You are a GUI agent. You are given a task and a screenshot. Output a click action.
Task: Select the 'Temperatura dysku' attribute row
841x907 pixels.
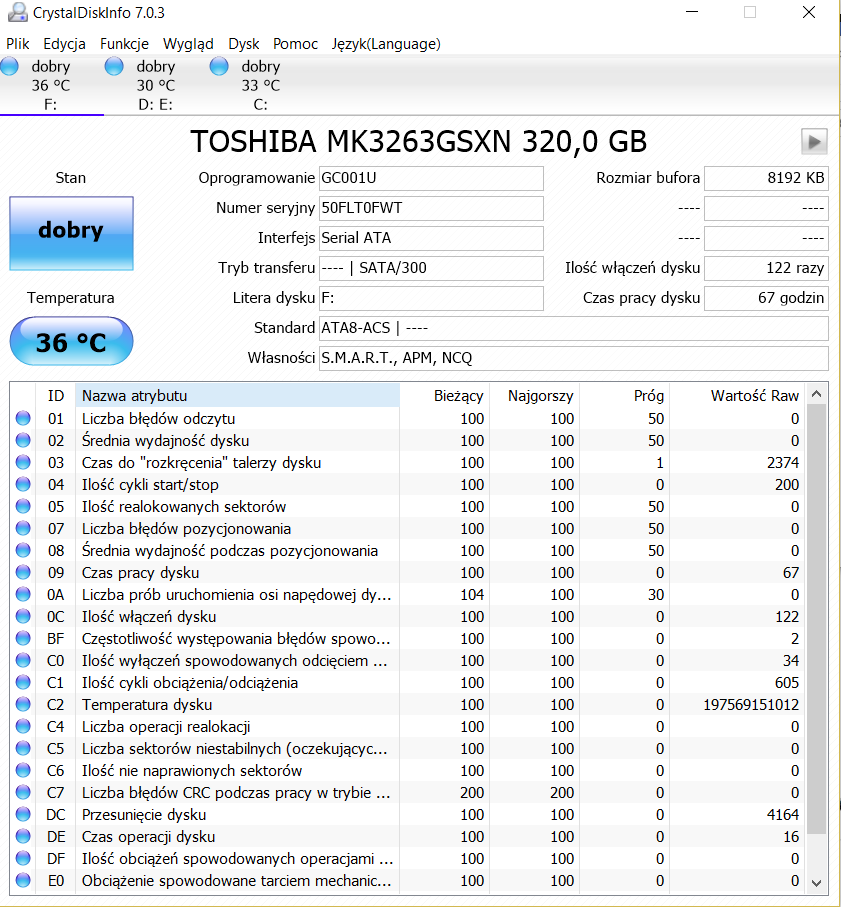coord(408,704)
